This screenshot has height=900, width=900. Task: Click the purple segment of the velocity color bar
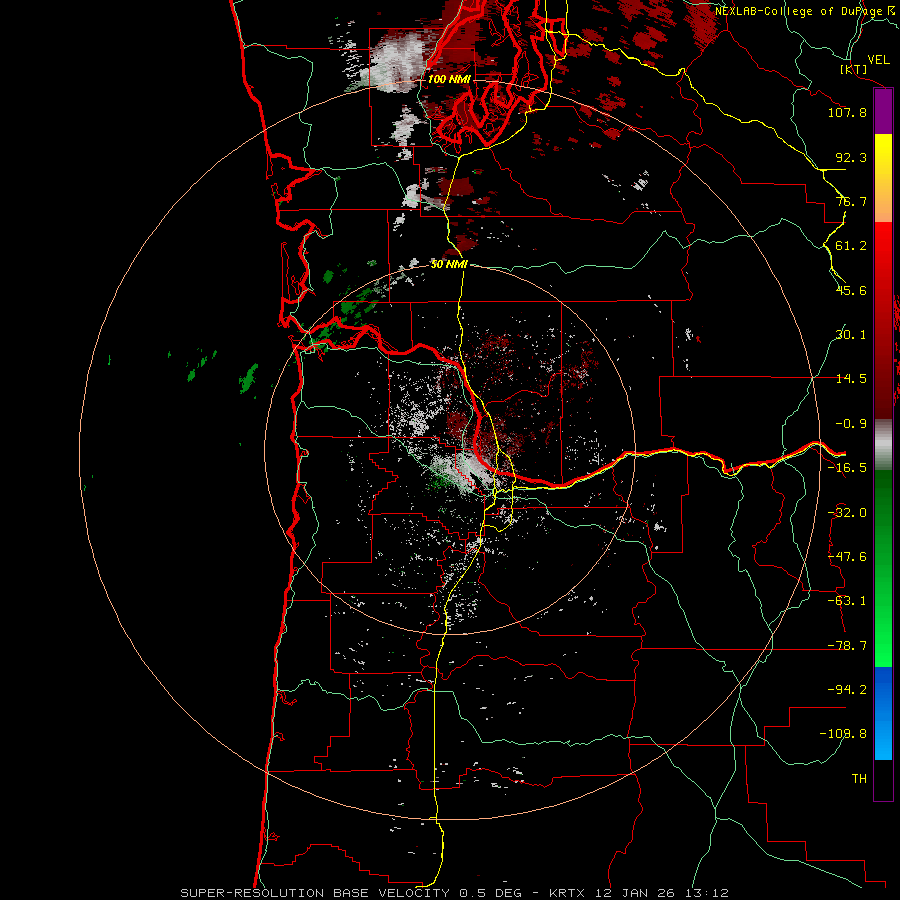(883, 111)
